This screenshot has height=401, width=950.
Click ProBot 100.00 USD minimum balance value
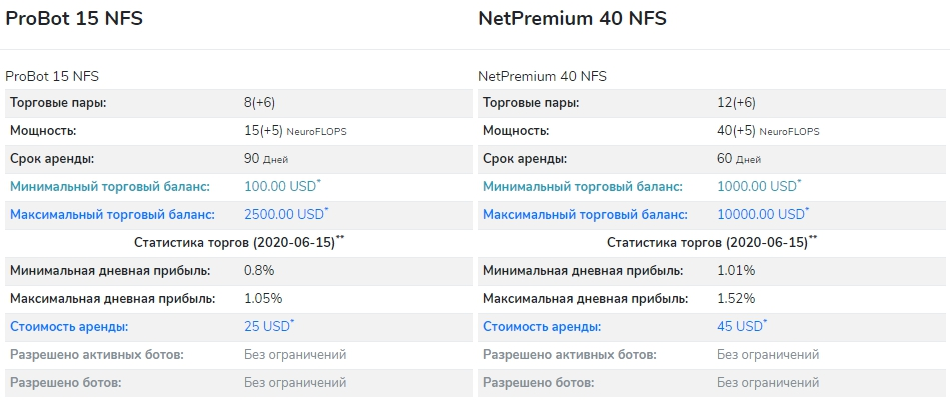[282, 186]
